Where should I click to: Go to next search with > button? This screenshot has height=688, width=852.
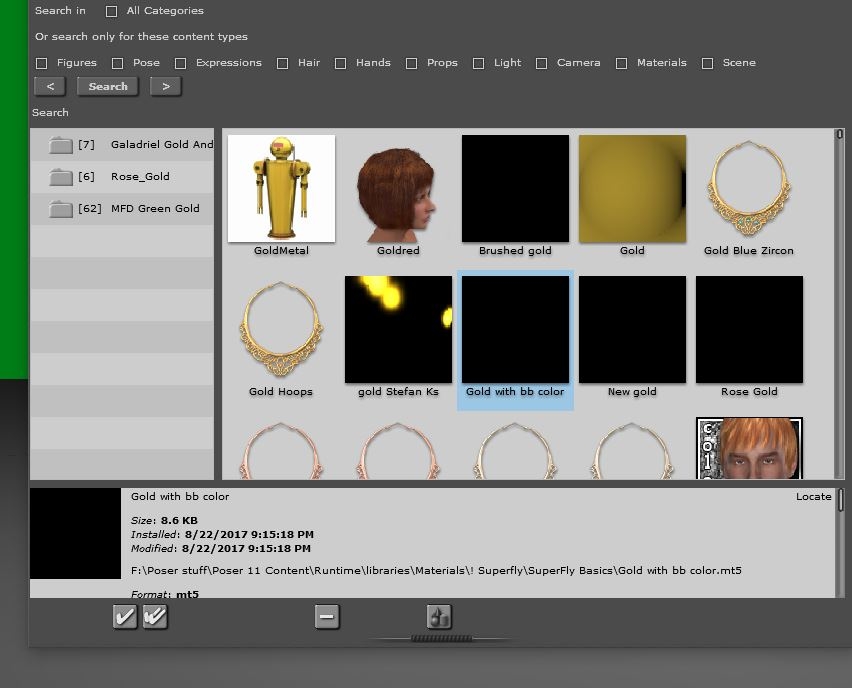coord(165,87)
